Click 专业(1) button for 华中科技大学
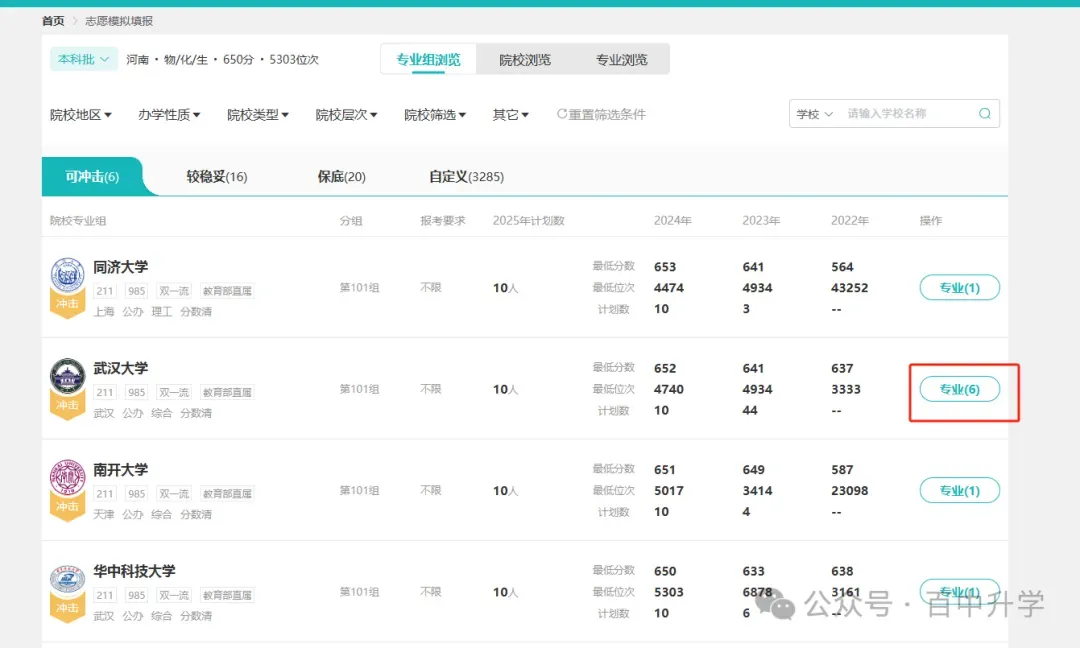 959,592
